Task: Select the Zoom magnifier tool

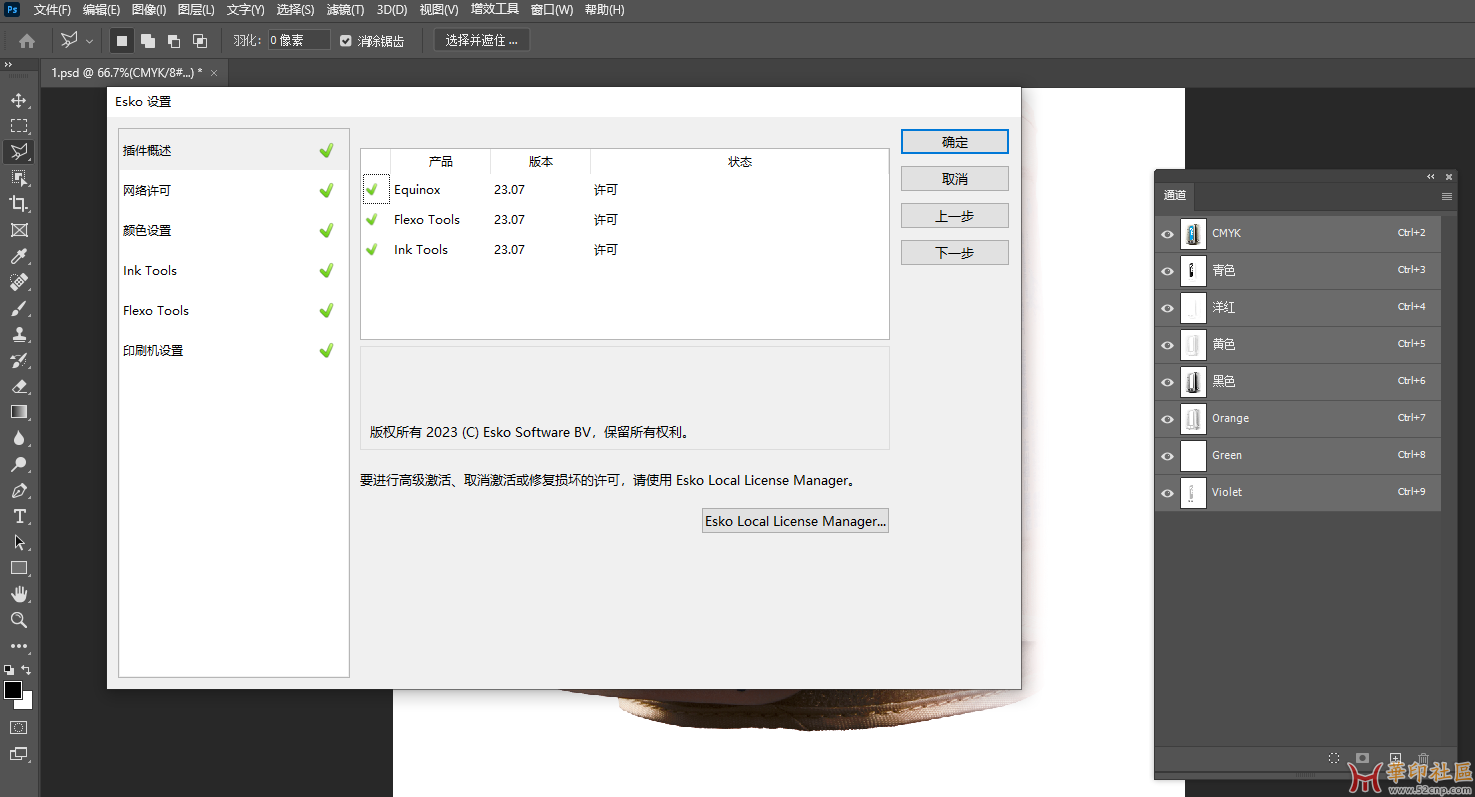Action: [18, 620]
